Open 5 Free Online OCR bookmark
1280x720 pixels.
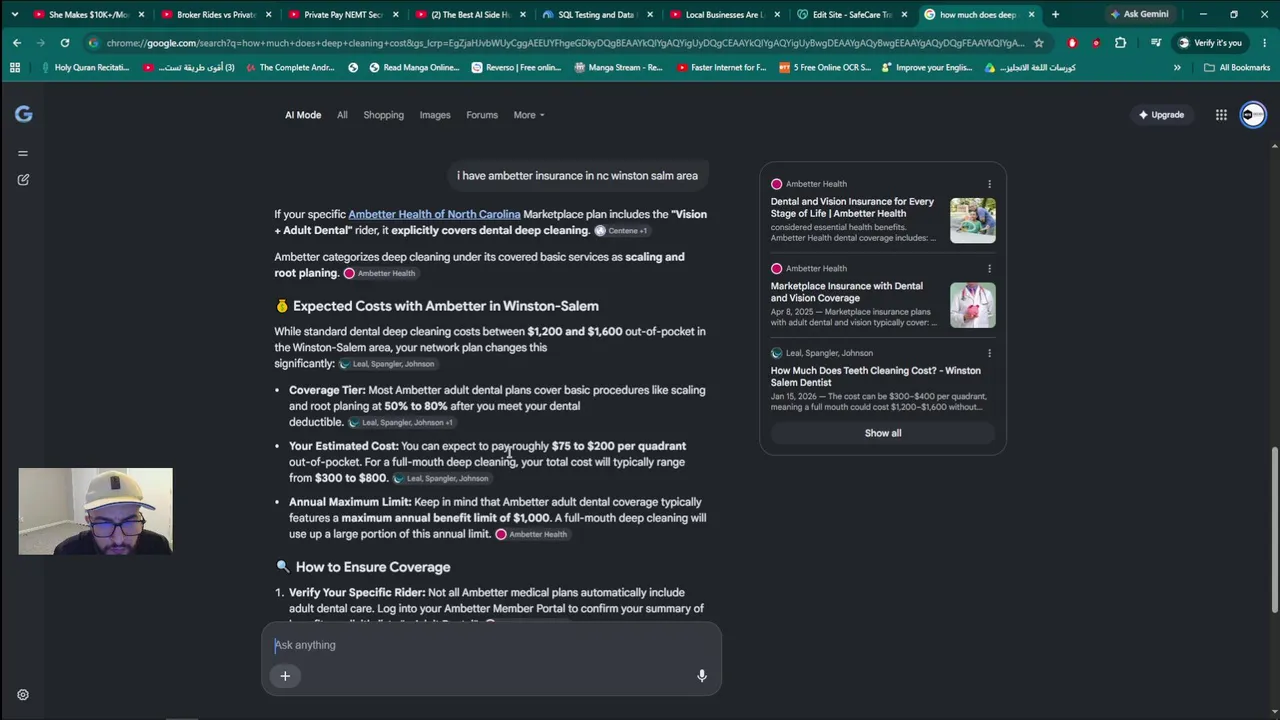pyautogui.click(x=825, y=68)
